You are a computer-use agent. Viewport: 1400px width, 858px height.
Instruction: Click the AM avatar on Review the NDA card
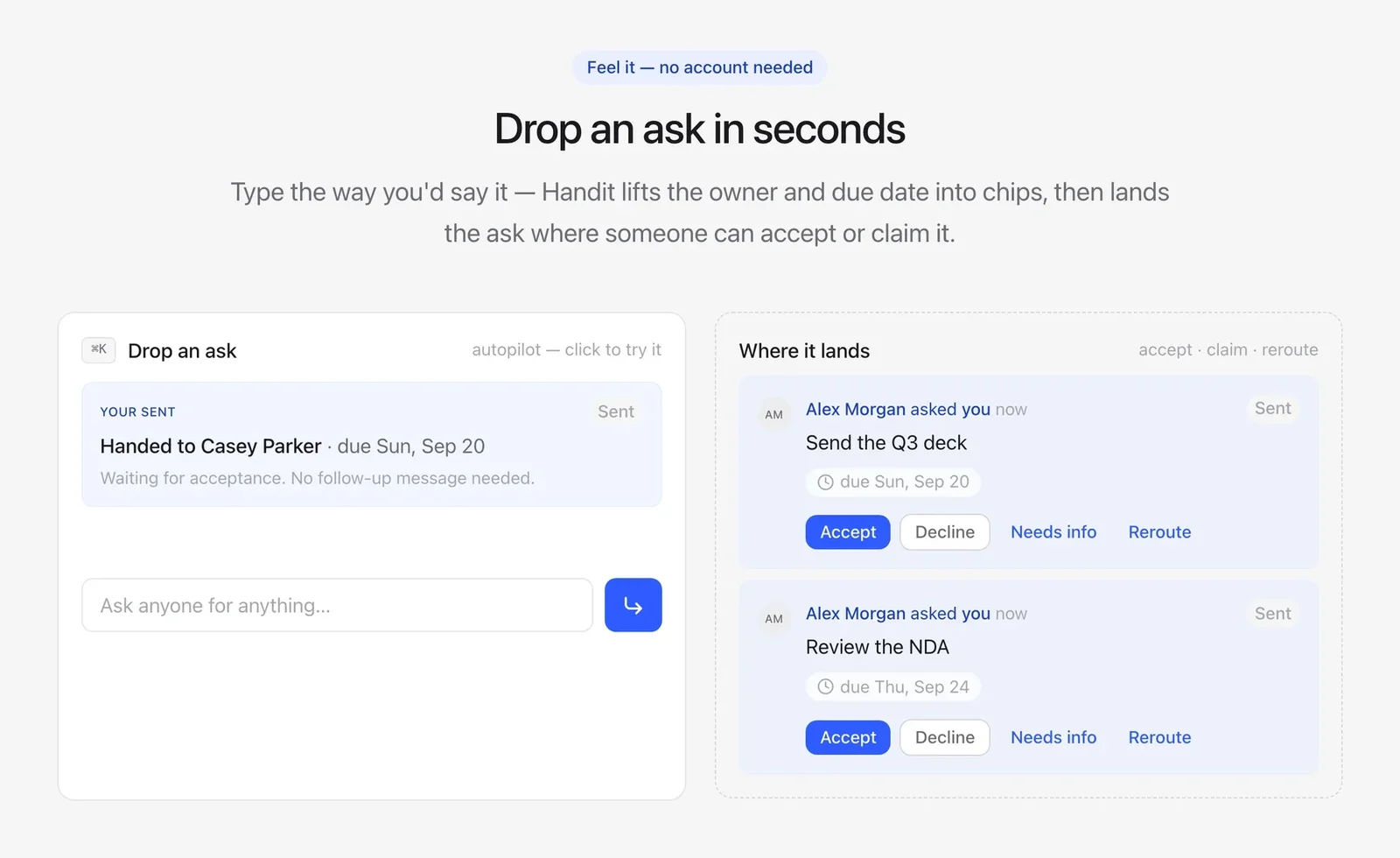[773, 619]
